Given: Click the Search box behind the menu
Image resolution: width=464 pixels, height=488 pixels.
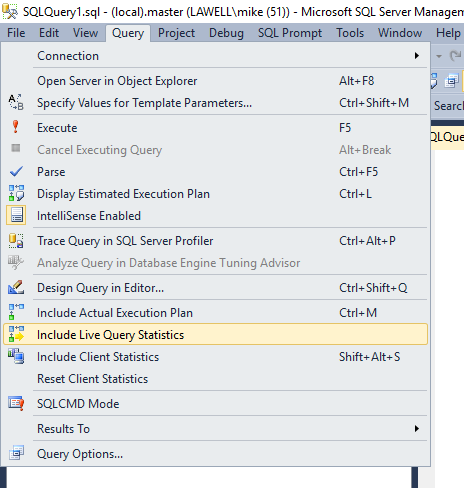Looking at the screenshot, I should [x=448, y=106].
